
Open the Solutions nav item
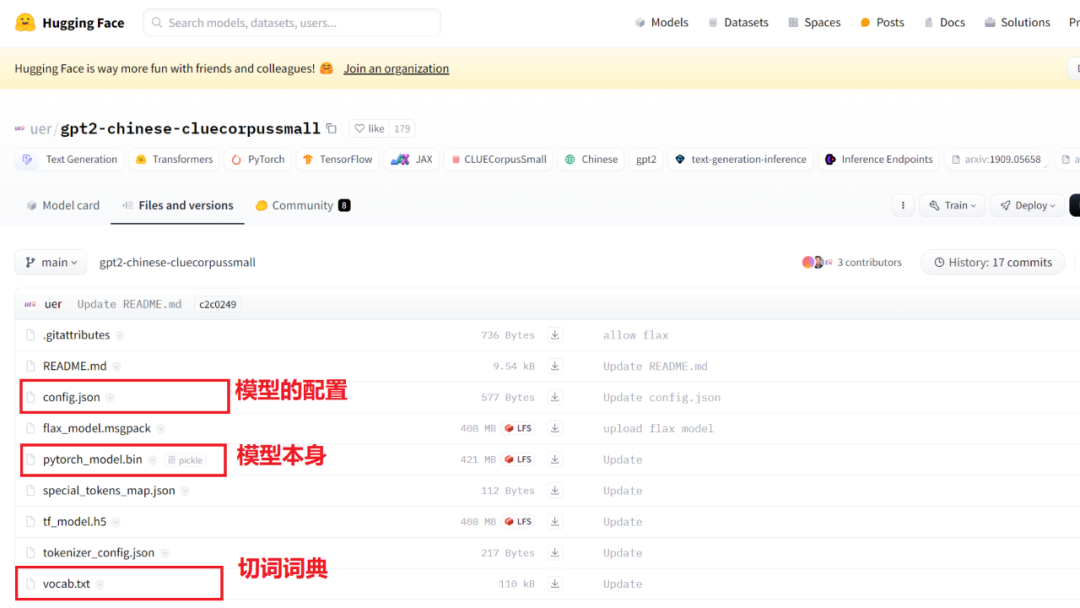(1017, 23)
